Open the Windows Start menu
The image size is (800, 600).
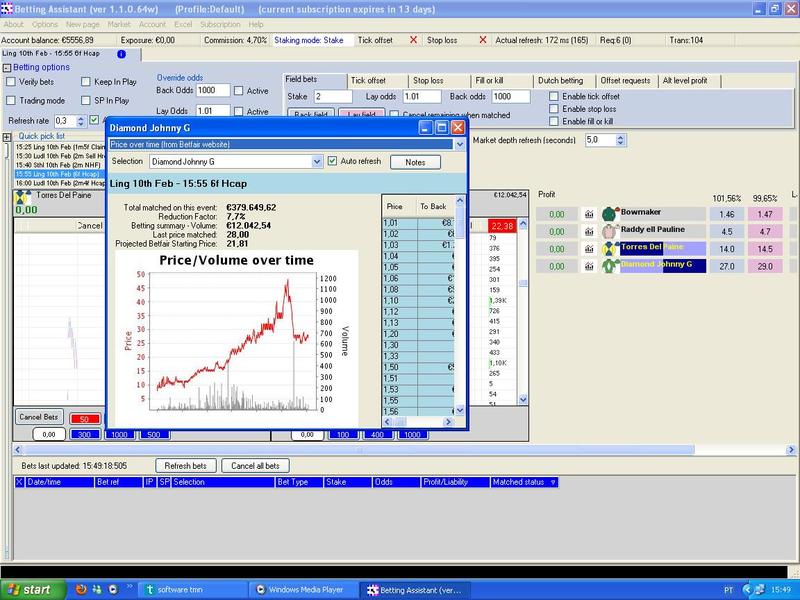[x=33, y=590]
